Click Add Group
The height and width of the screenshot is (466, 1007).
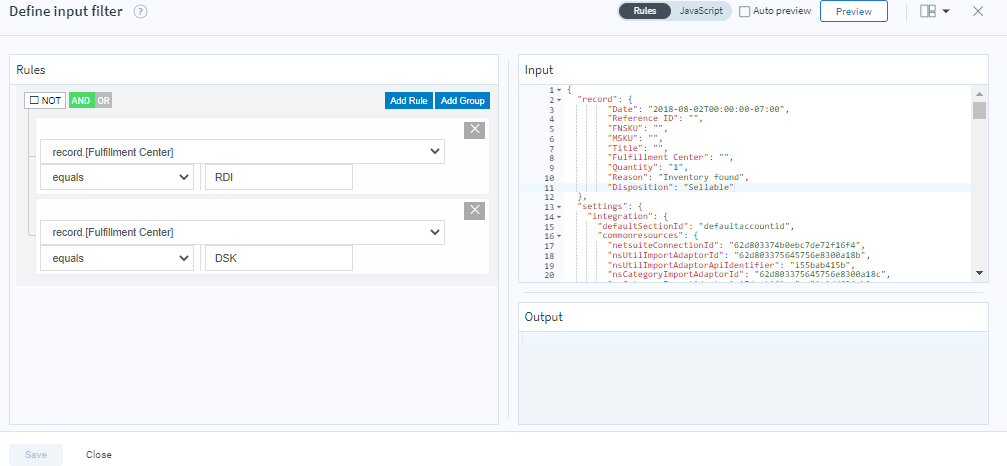462,101
